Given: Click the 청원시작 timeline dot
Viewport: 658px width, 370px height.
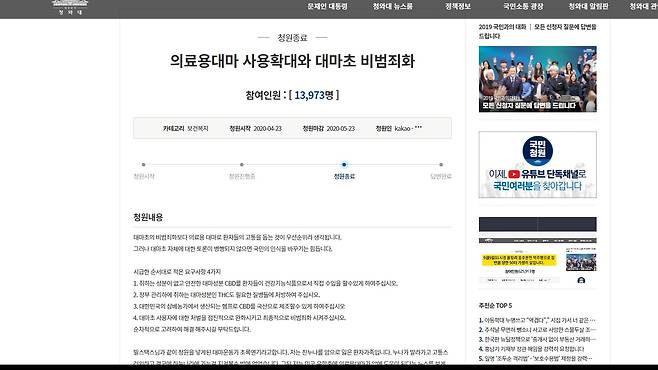Looking at the screenshot, I should [x=144, y=164].
